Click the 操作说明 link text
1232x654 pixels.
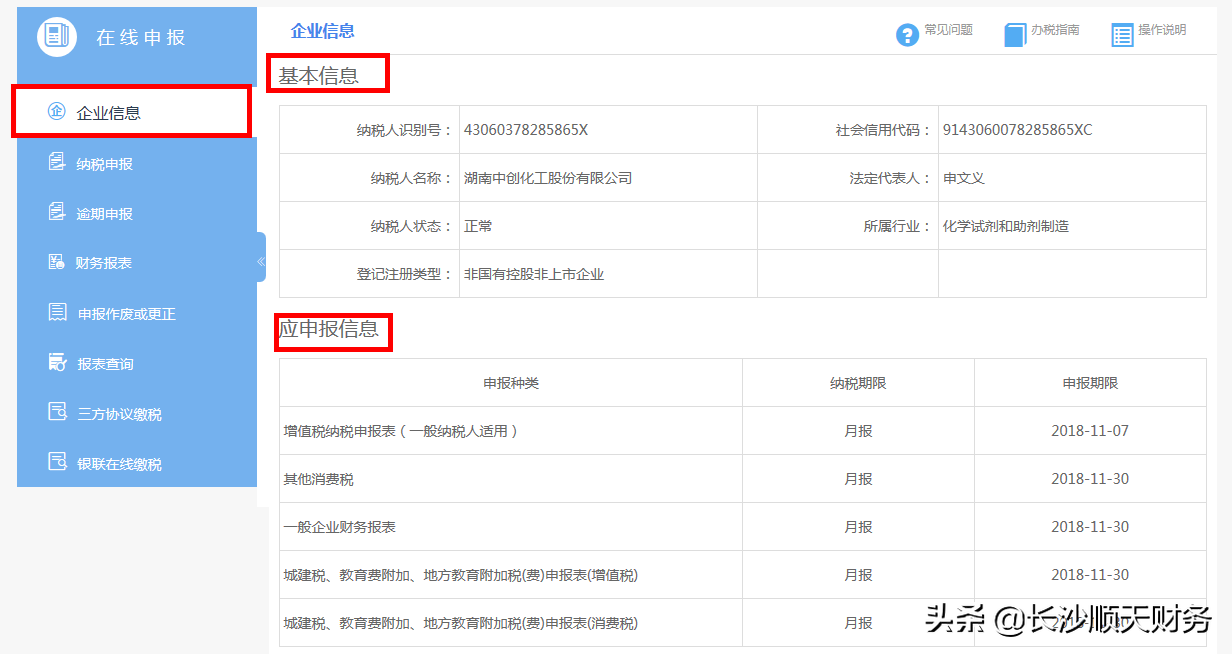point(1163,31)
